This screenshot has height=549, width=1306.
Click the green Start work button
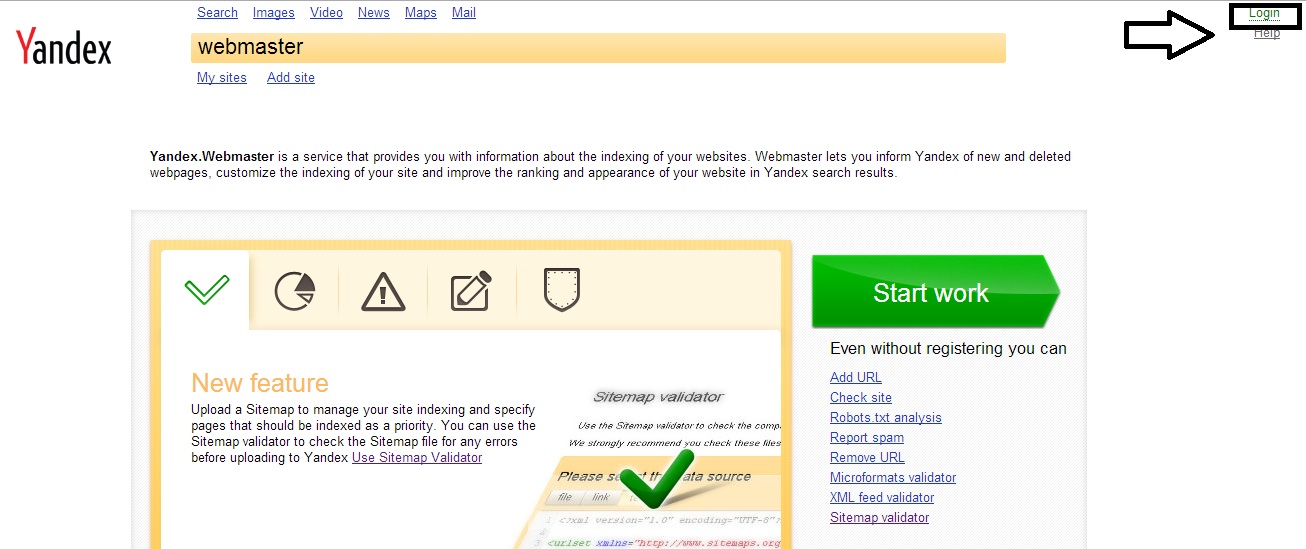(936, 292)
